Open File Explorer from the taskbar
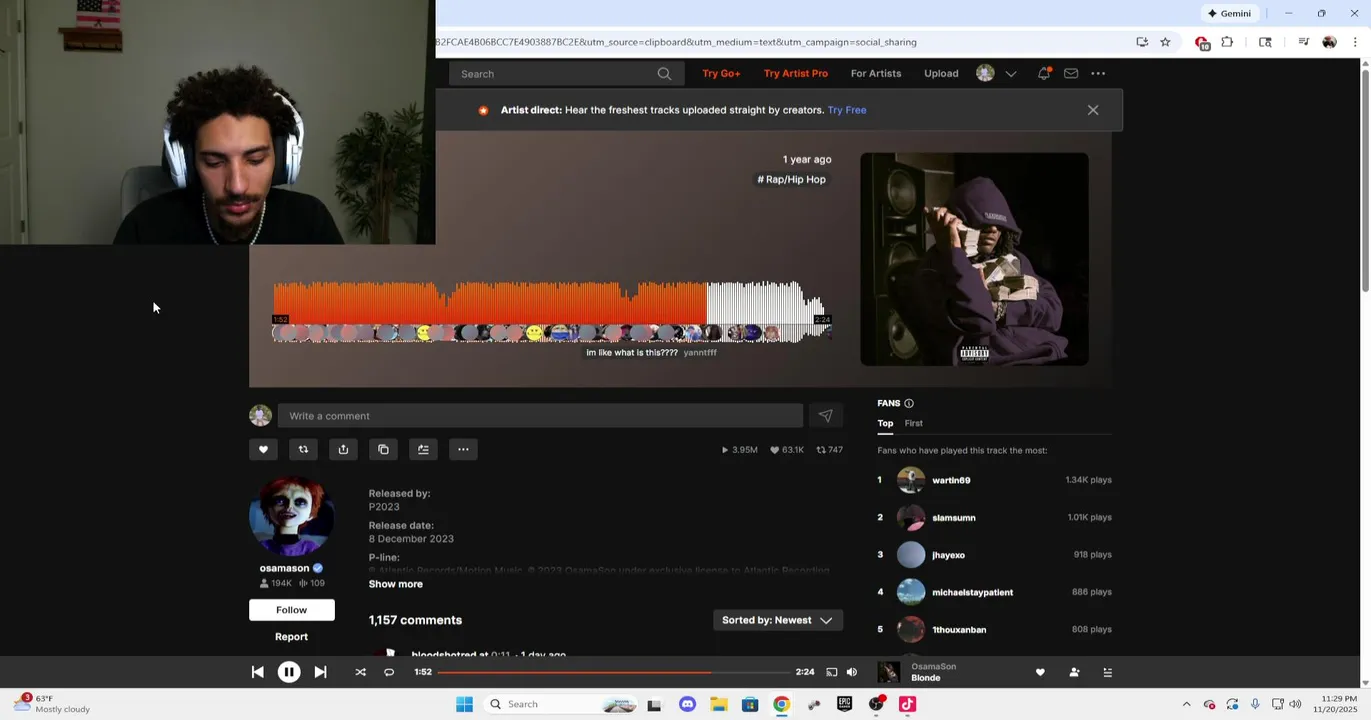This screenshot has height=720, width=1371. click(x=718, y=704)
